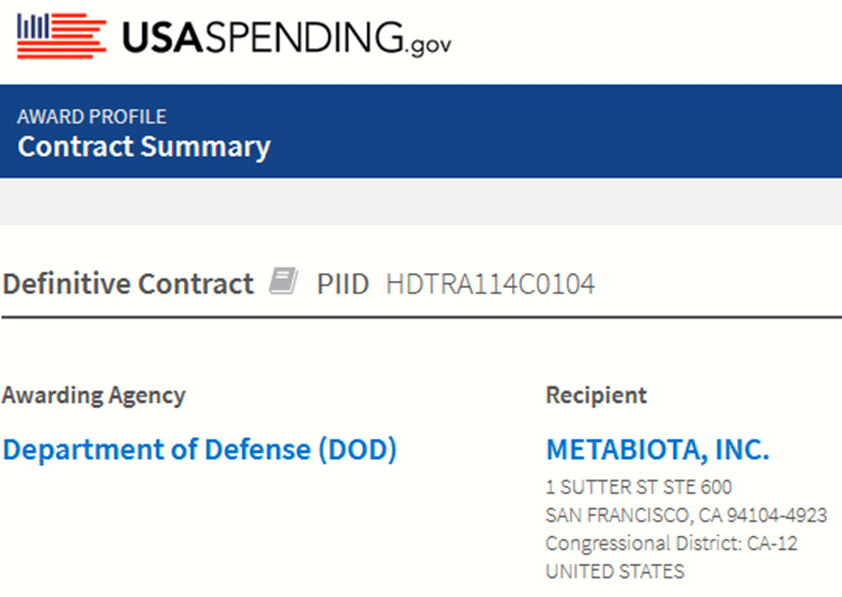Click the Contract Summary title
Image resolution: width=842 pixels, height=597 pixels.
(x=144, y=147)
